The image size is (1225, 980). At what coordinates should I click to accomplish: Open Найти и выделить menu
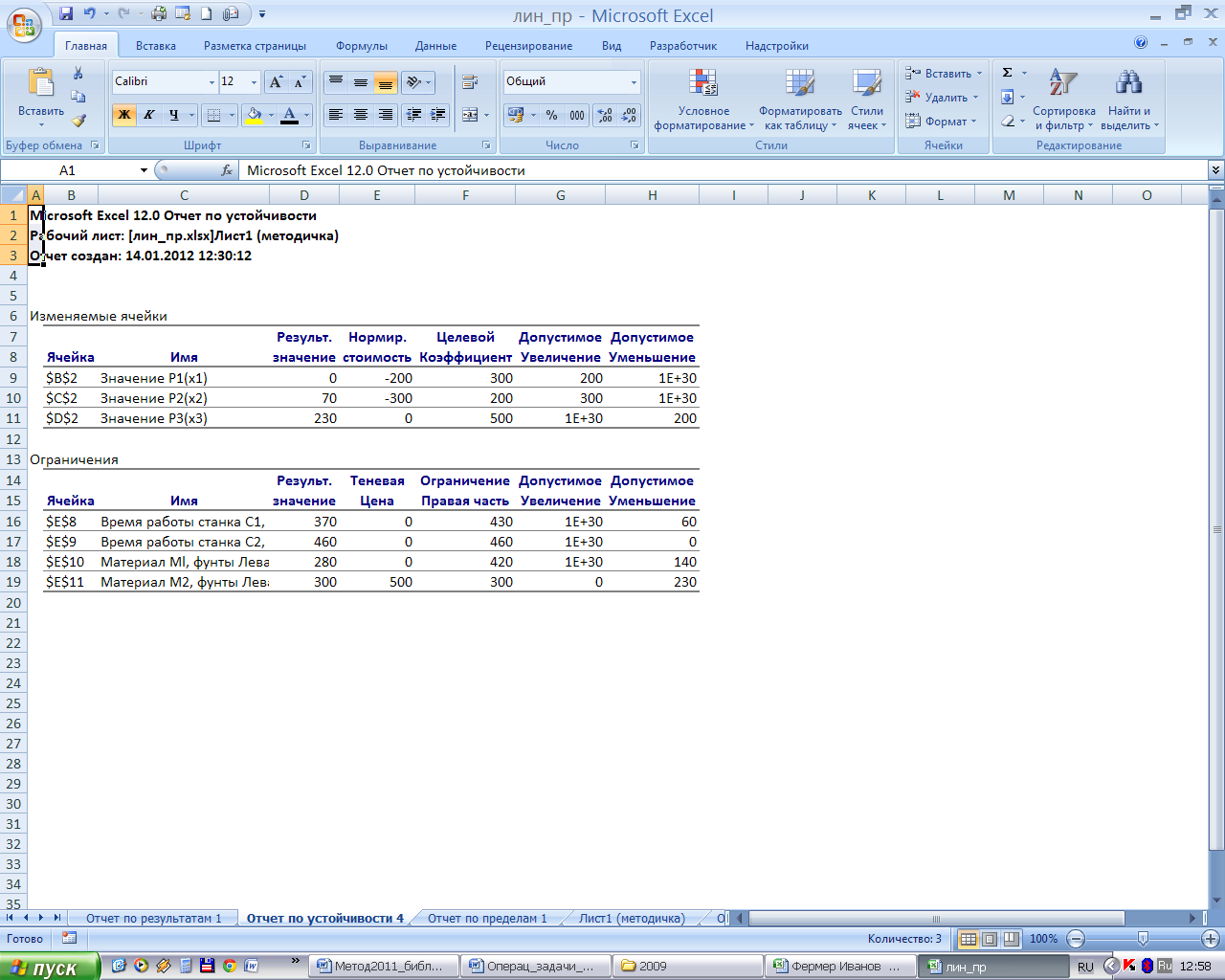pyautogui.click(x=1129, y=100)
